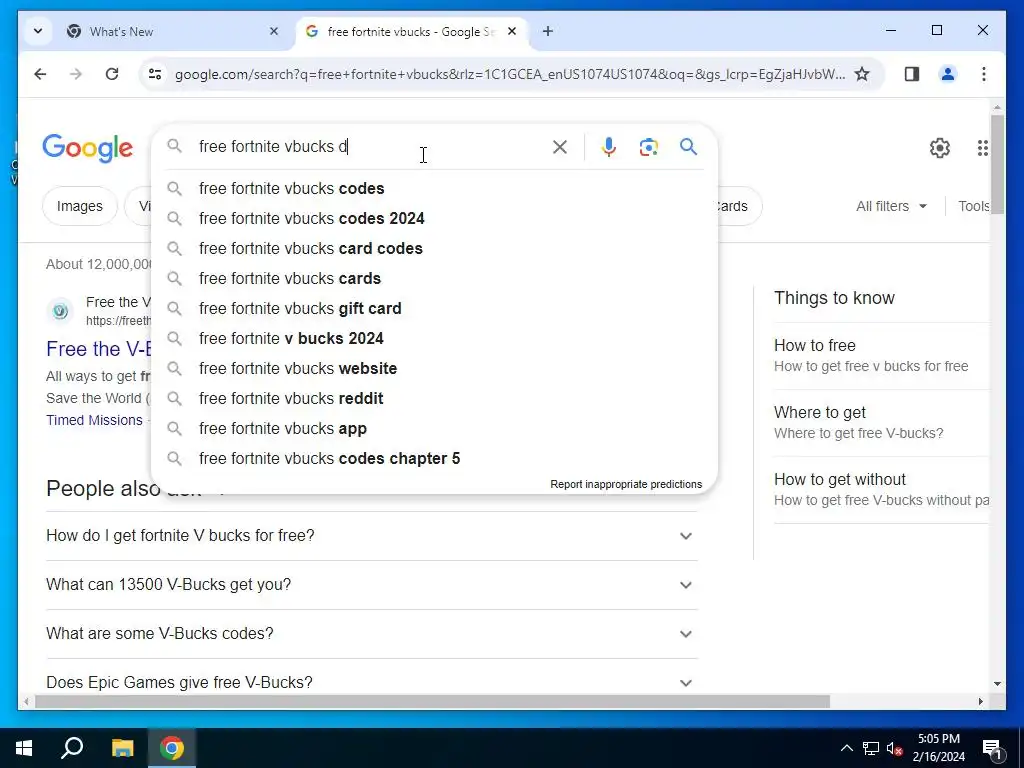This screenshot has height=768, width=1024.
Task: Open Windows Start menu
Action: (24, 748)
